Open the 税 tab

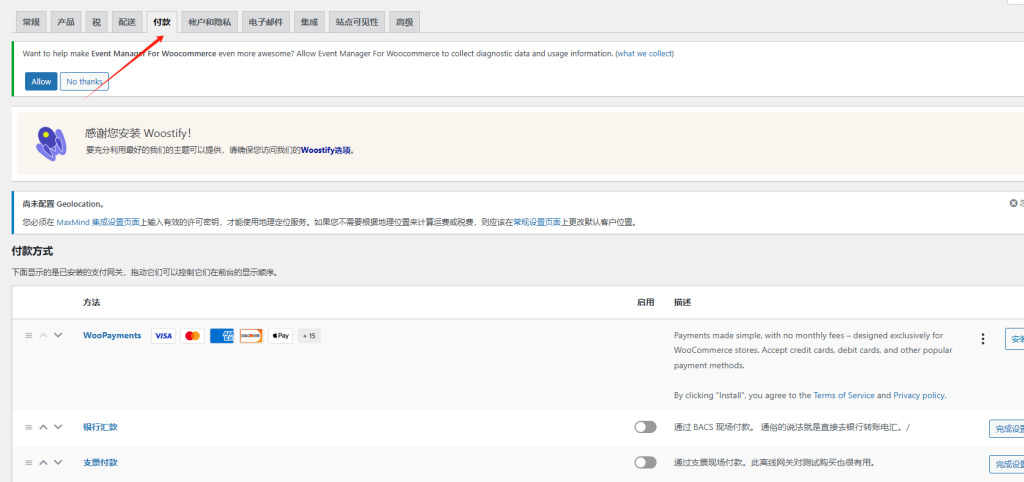coord(96,22)
